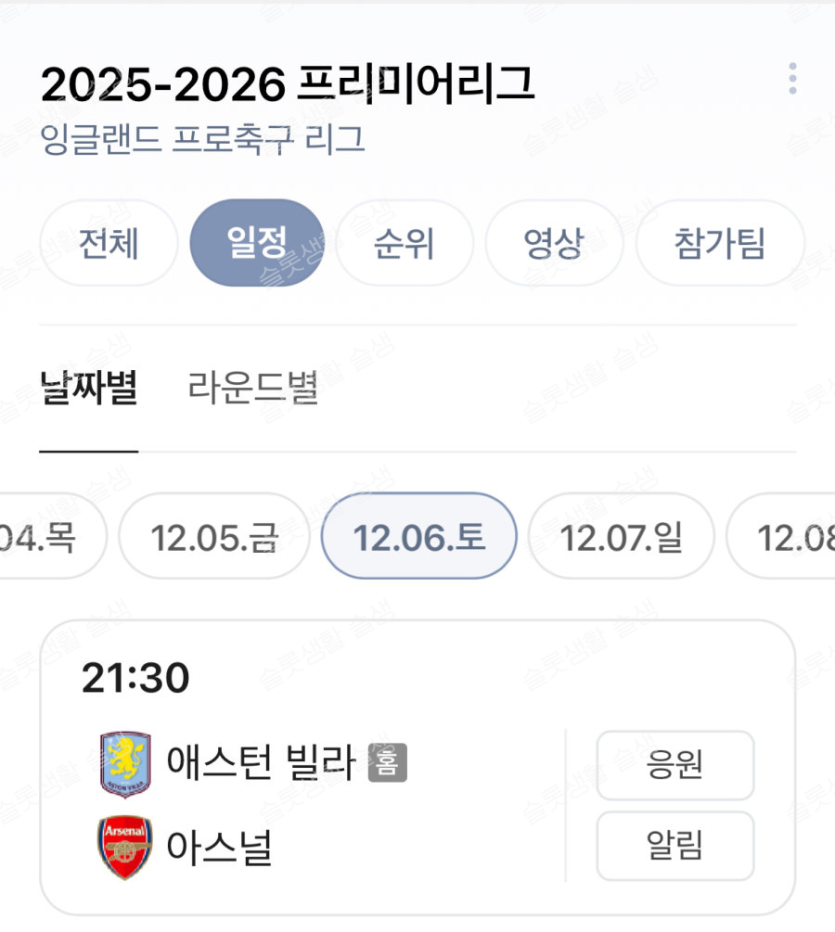This screenshot has height=932, width=835.
Task: Open the 애스턴 빌라 team link
Action: point(261,765)
